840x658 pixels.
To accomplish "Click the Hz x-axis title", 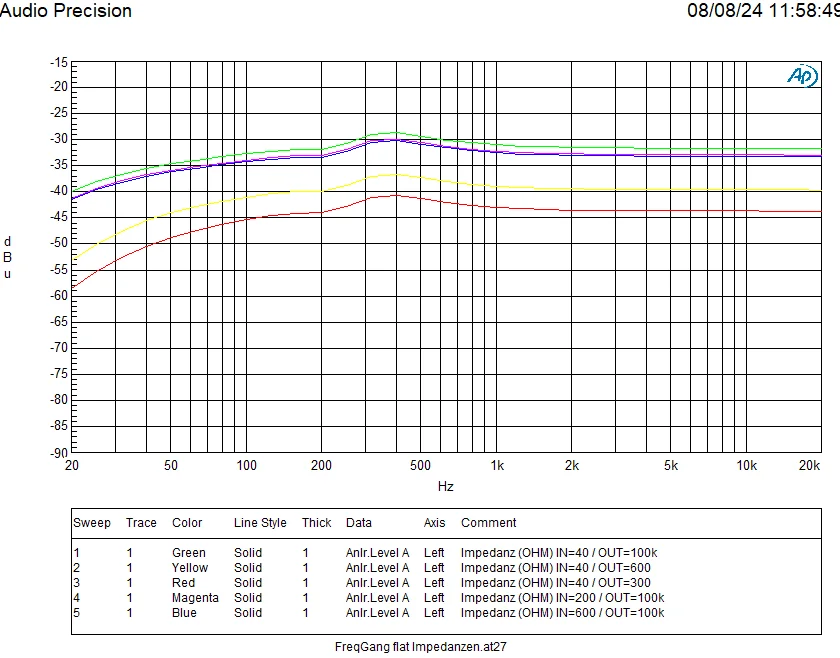I will 445,486.
